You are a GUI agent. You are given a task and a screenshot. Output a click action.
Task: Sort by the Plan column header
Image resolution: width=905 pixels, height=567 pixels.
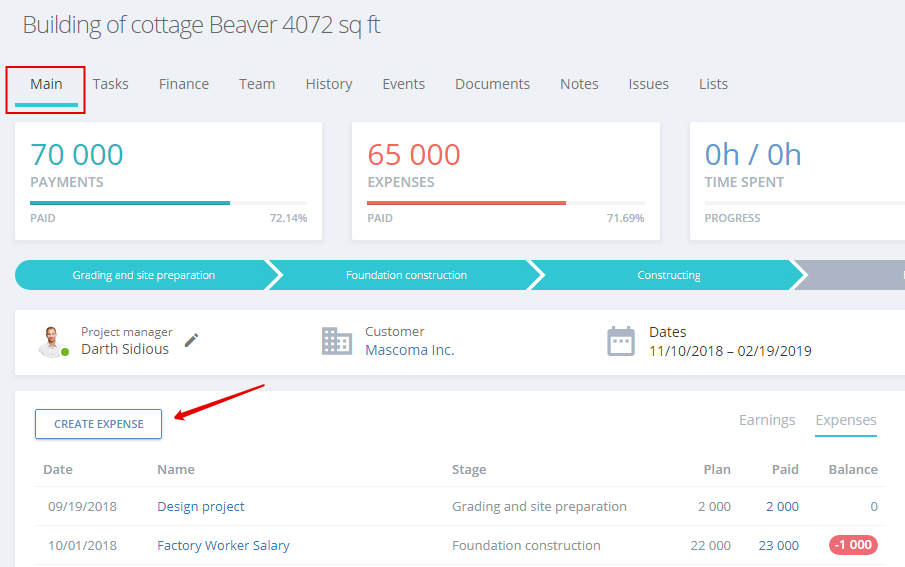point(717,469)
